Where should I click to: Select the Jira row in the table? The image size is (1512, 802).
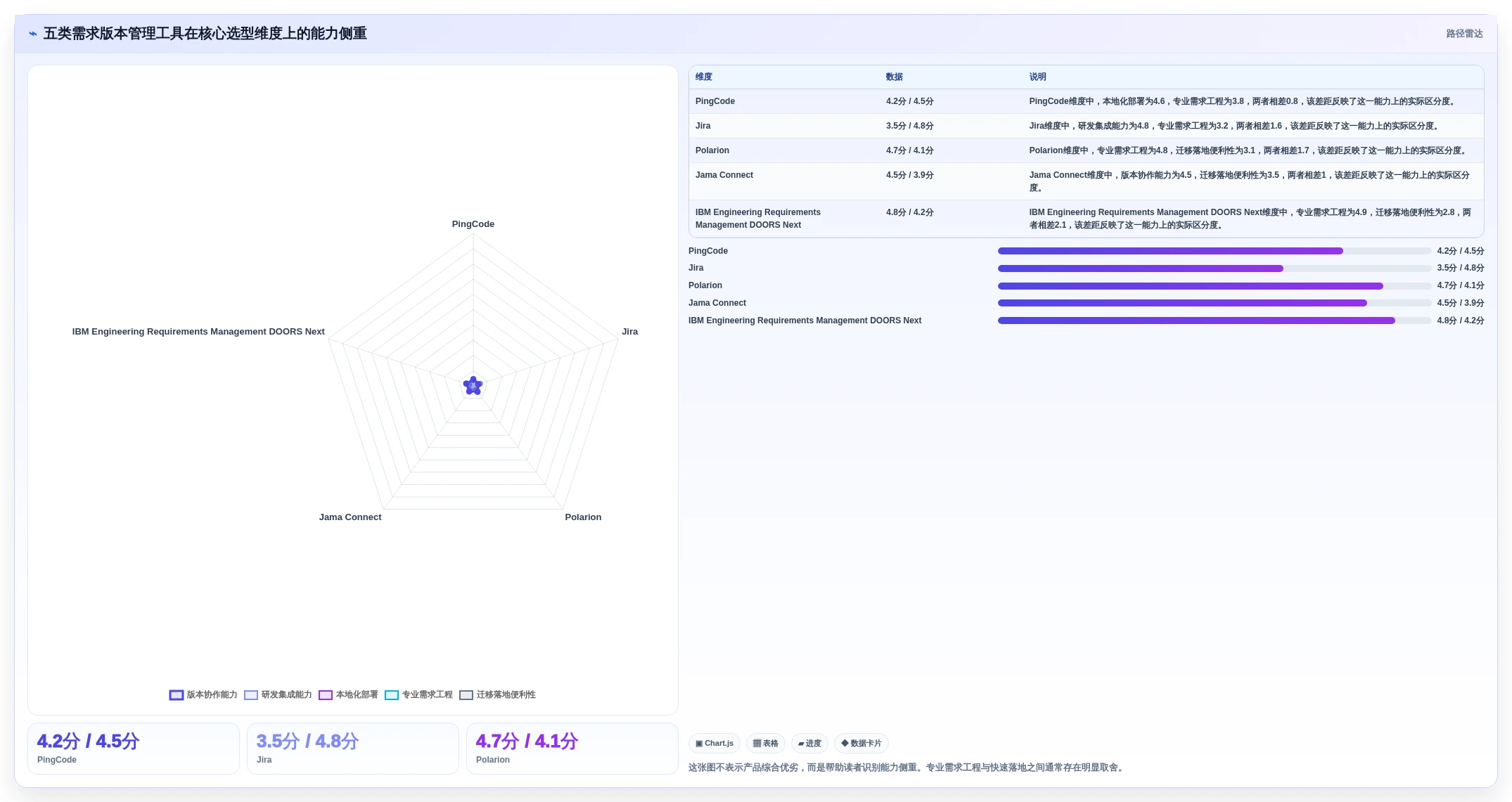(x=1086, y=126)
